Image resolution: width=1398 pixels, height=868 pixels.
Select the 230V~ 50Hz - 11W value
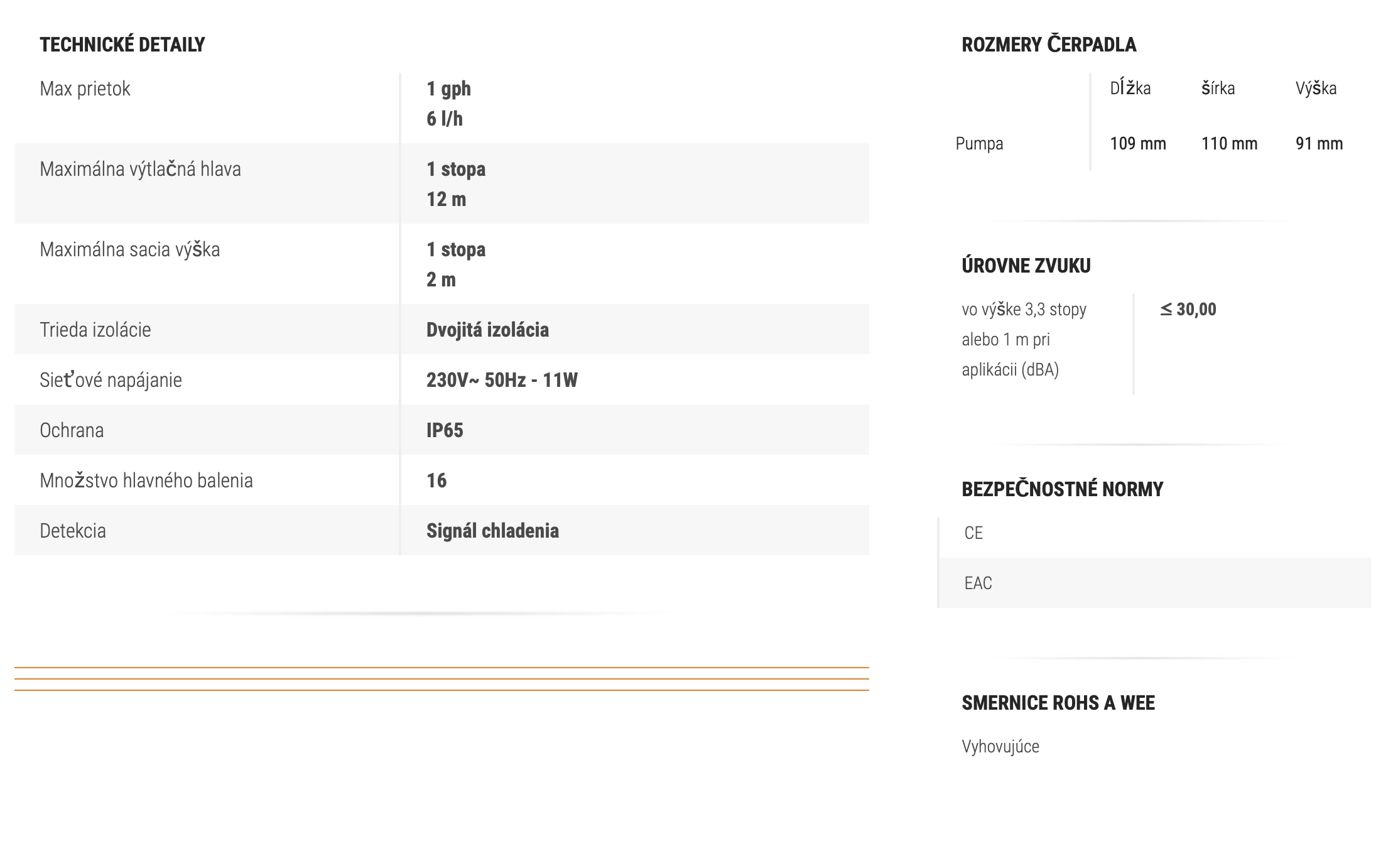coord(502,380)
